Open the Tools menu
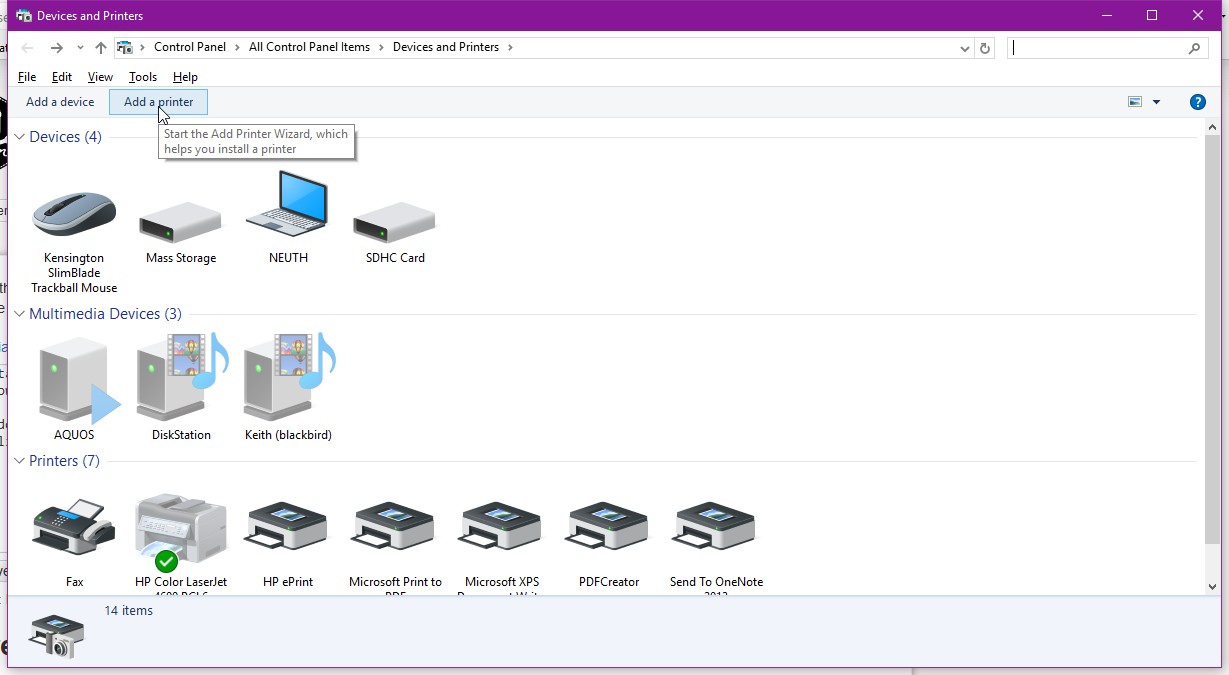The width and height of the screenshot is (1229, 675). pyautogui.click(x=143, y=77)
